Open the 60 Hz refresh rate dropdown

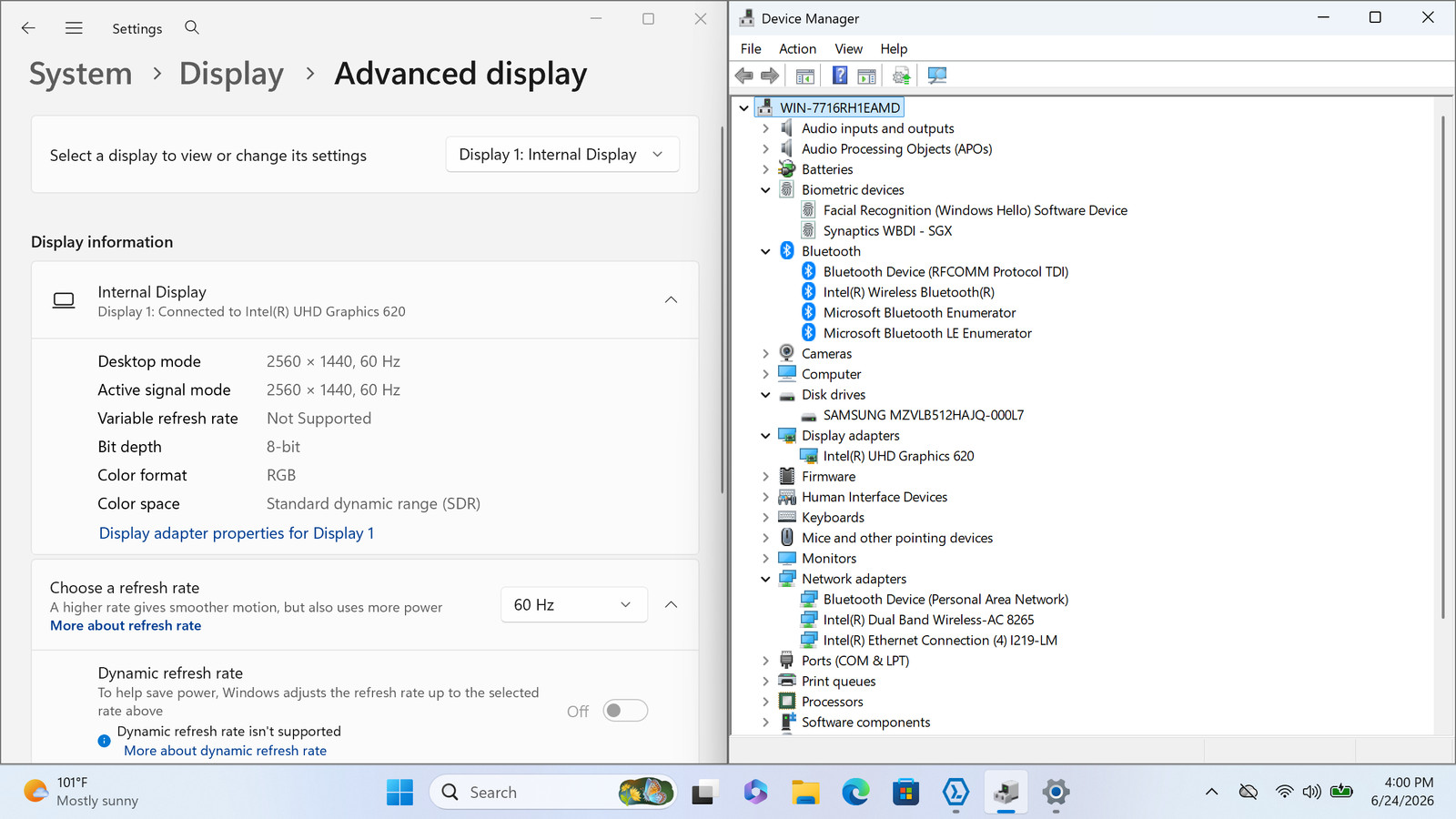coord(574,605)
